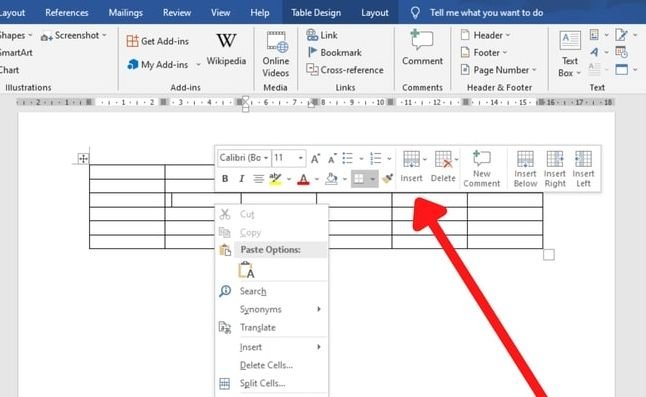The width and height of the screenshot is (646, 397).
Task: Open the Footer dropdown
Action: coord(484,53)
